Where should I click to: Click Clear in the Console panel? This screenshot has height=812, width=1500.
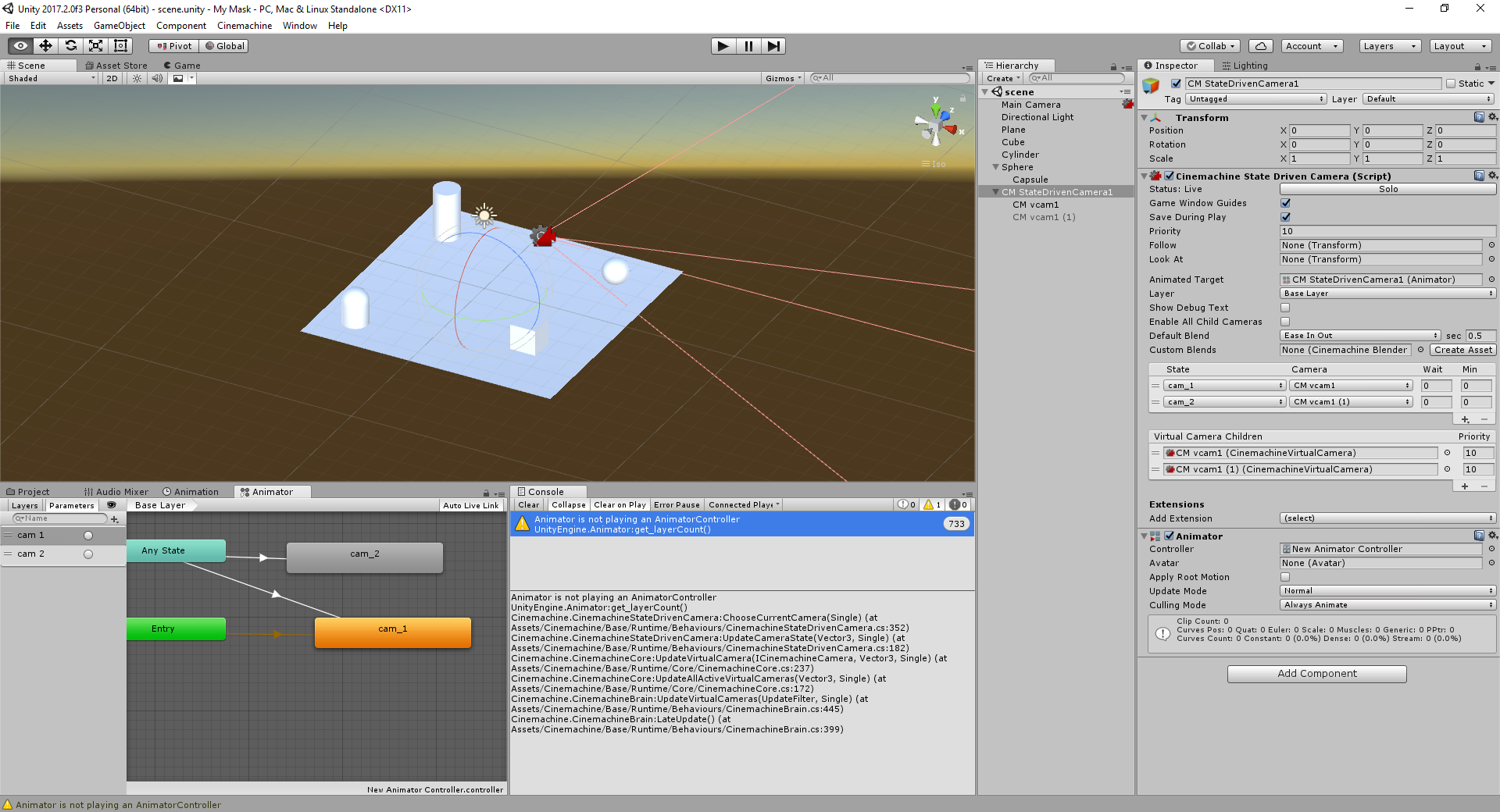click(528, 504)
